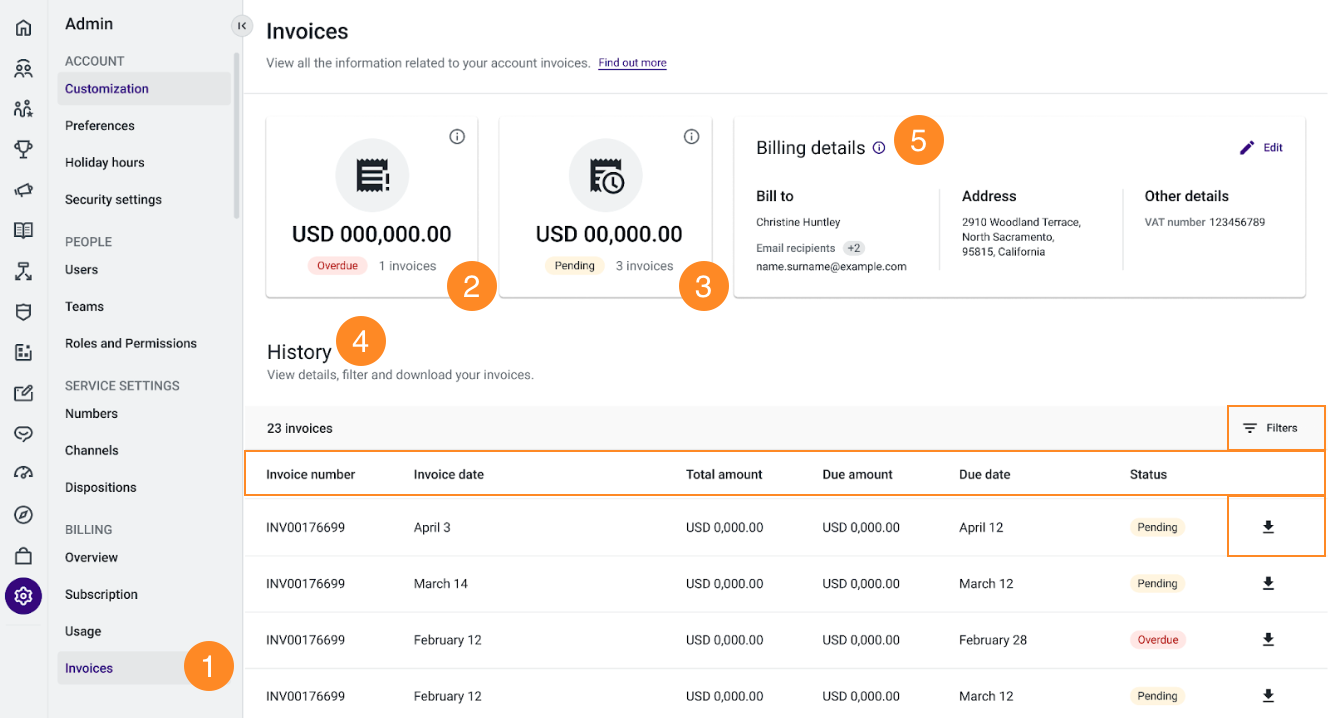Click info icon on Overdue invoices card
The height and width of the screenshot is (718, 1329).
pyautogui.click(x=457, y=137)
